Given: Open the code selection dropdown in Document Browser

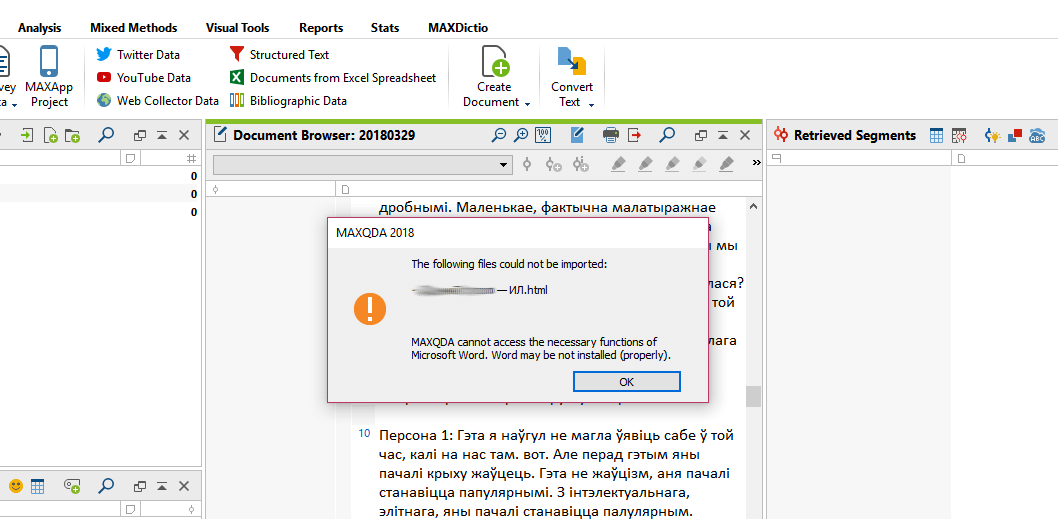Looking at the screenshot, I should (503, 164).
